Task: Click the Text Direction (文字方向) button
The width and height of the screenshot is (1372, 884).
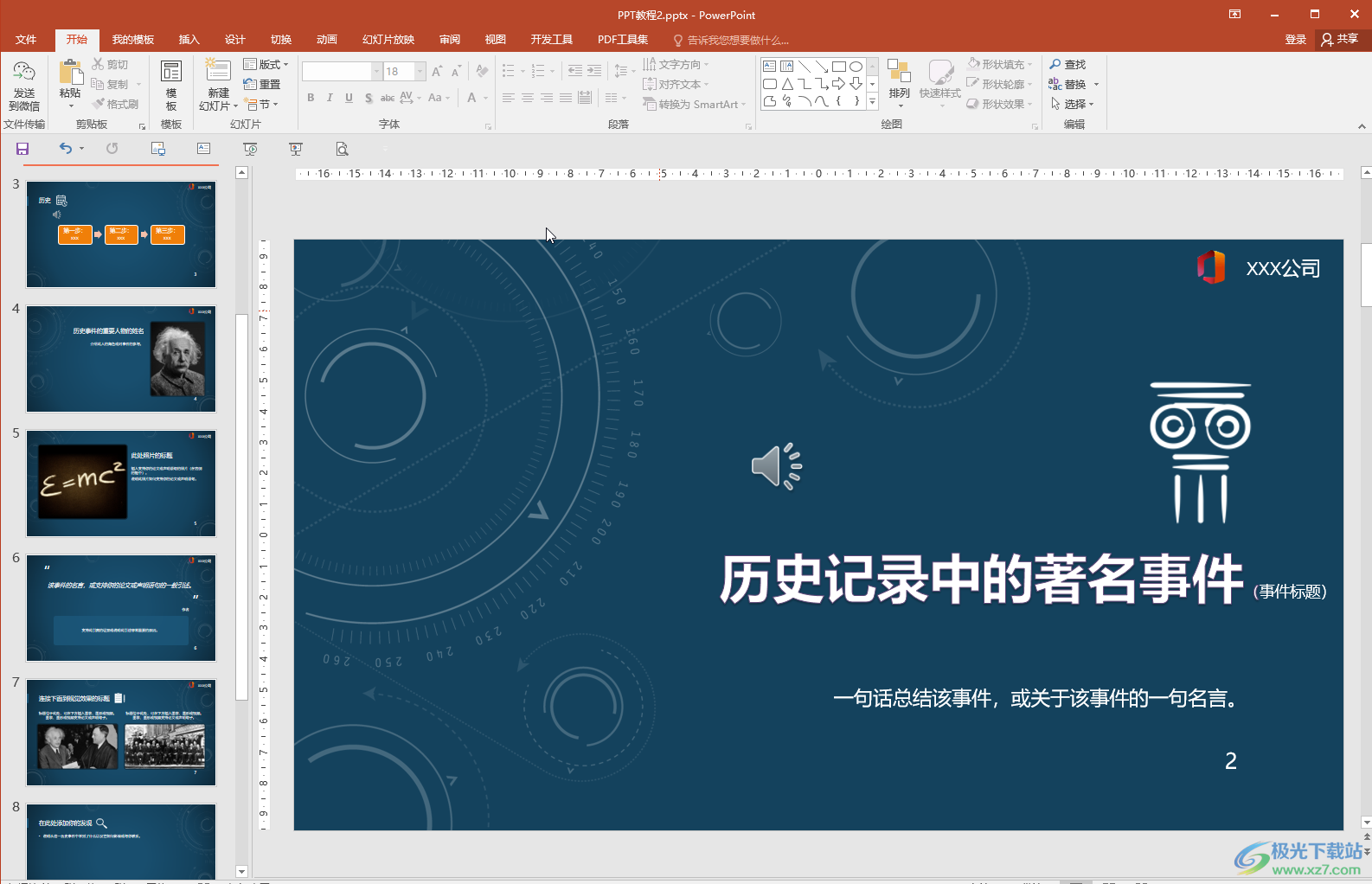Action: click(x=676, y=64)
